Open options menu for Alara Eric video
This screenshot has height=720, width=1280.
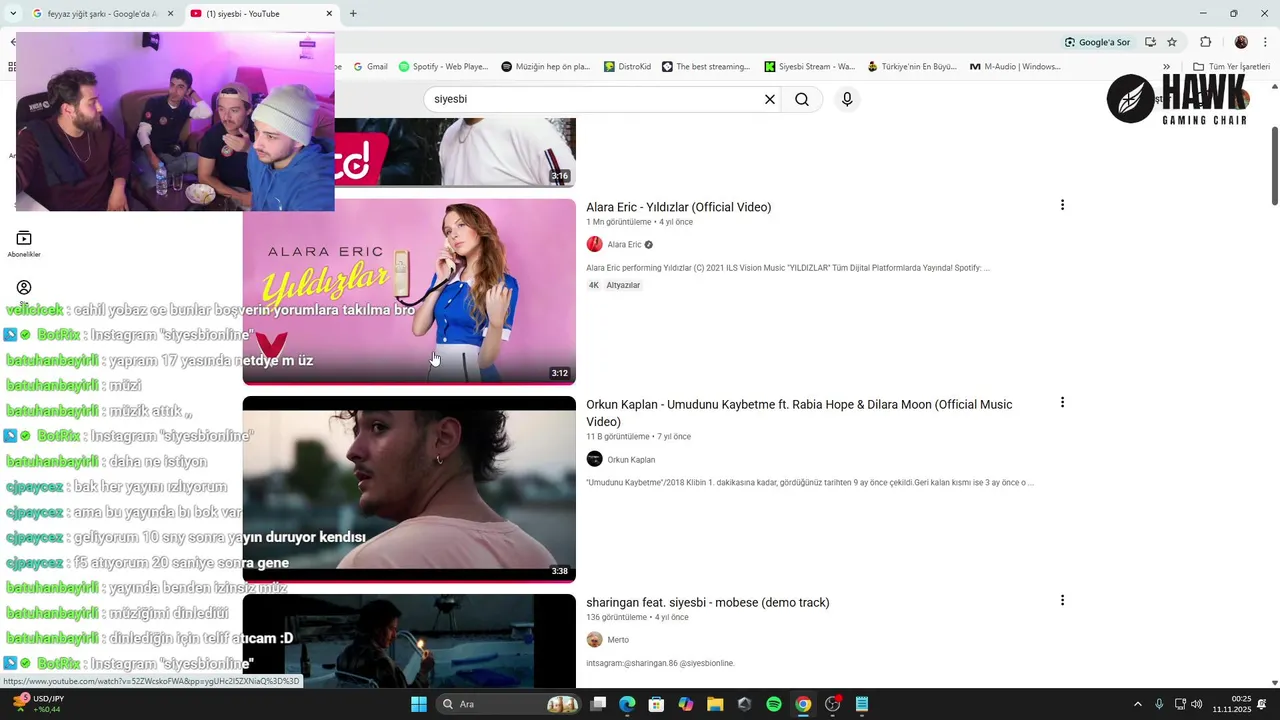coord(1062,205)
